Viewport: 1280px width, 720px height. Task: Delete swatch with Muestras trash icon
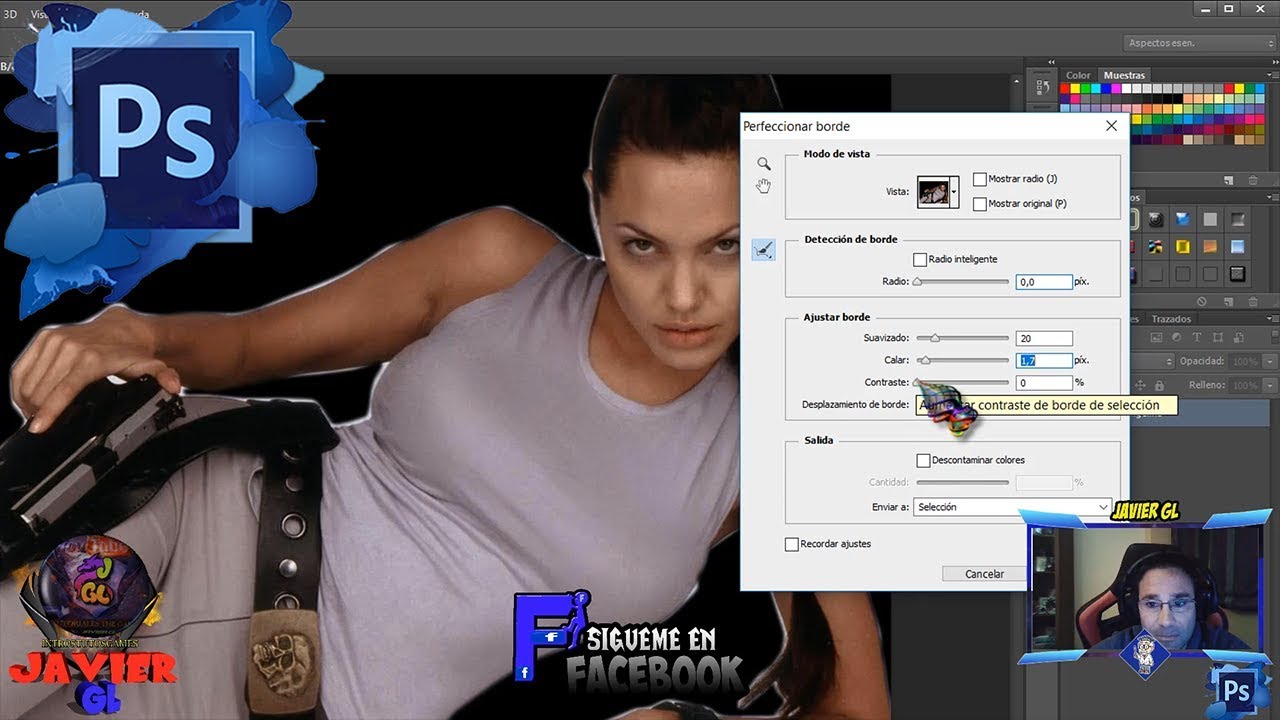[x=1253, y=180]
